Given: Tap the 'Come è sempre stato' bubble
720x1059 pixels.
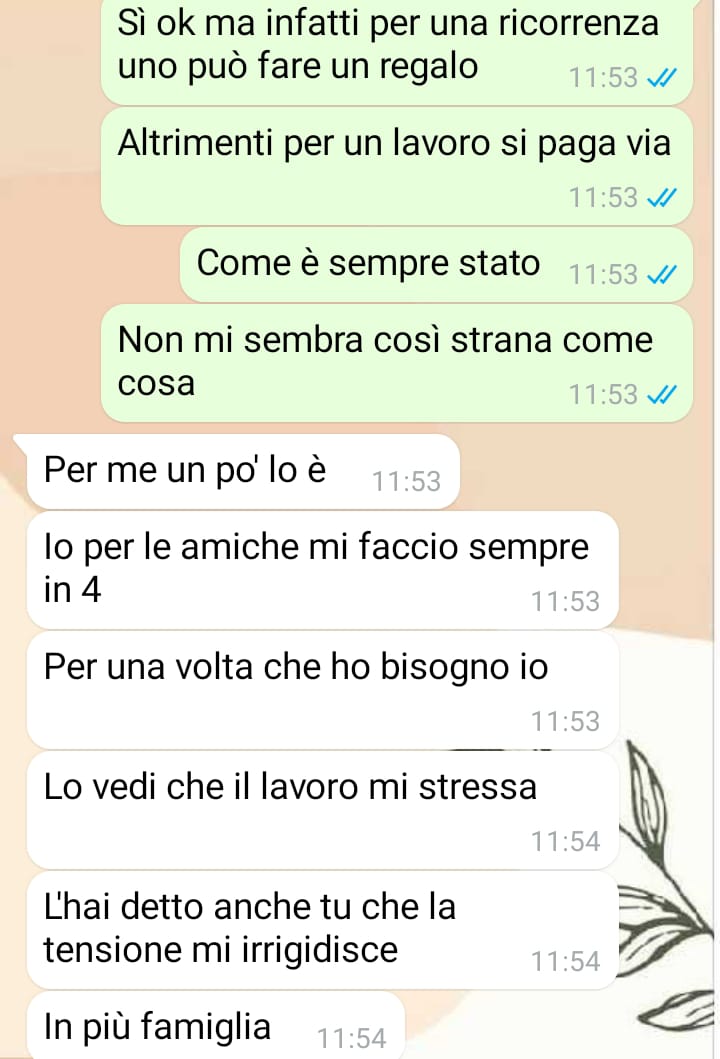Looking at the screenshot, I should coord(436,265).
